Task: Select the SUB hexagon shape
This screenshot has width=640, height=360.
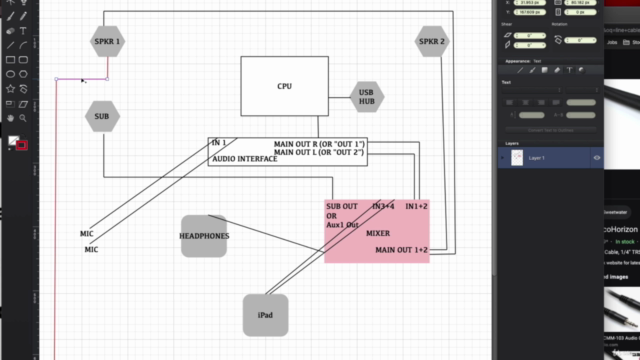Action: pos(102,116)
